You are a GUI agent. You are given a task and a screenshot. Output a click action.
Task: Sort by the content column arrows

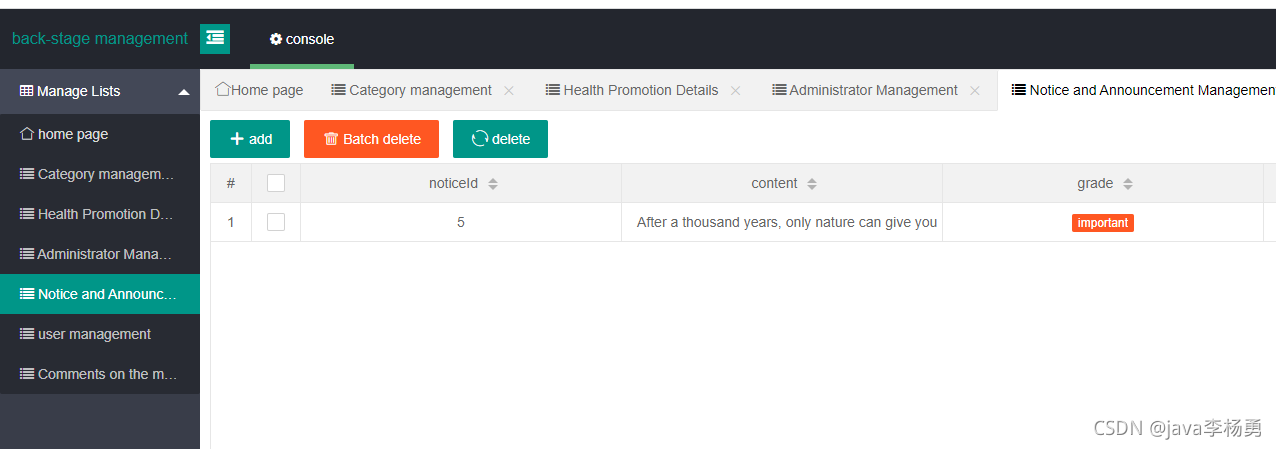pyautogui.click(x=812, y=184)
